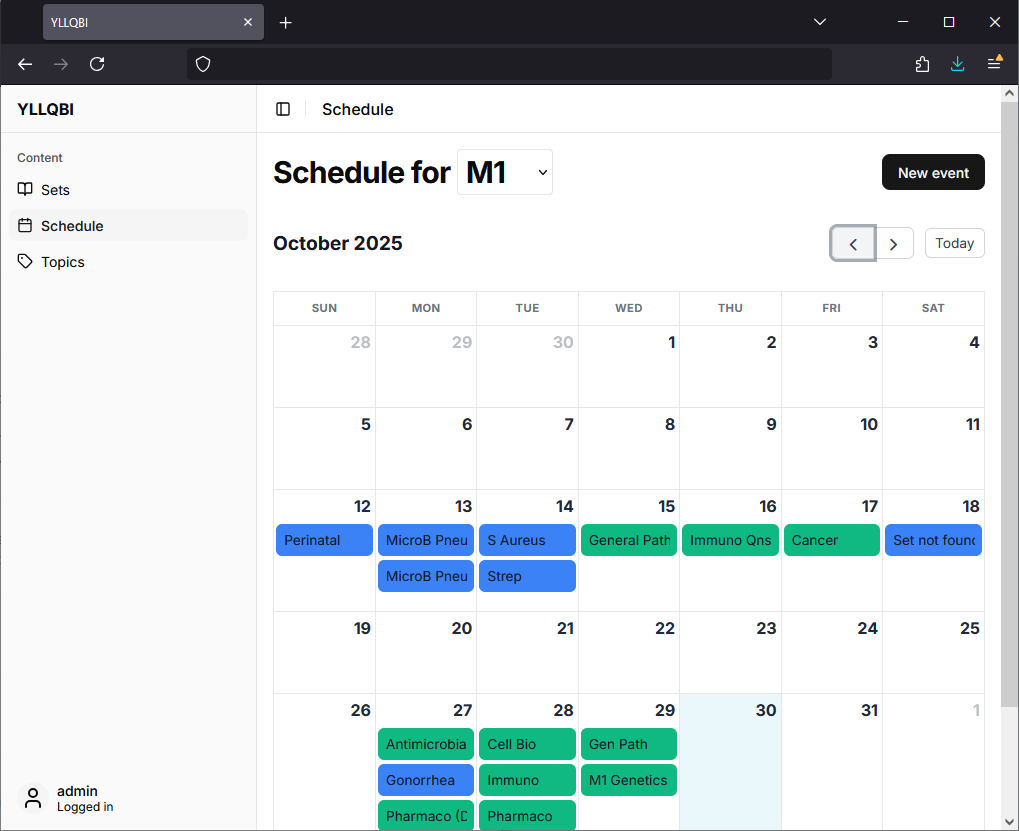This screenshot has width=1019, height=831.
Task: Click the New event button
Action: (932, 172)
